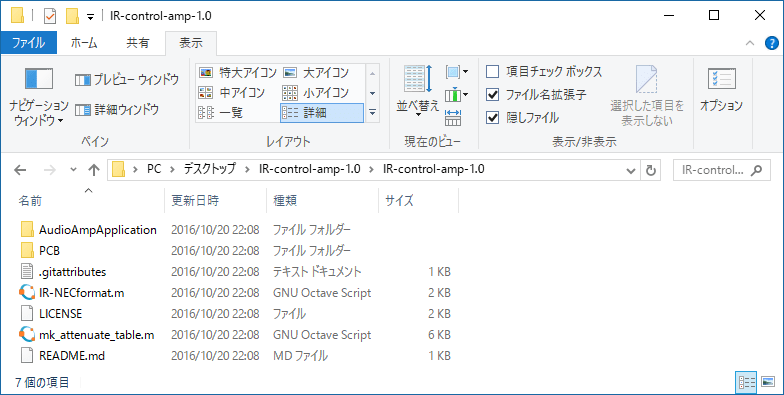Open the Group by dropdown icon

(457, 72)
